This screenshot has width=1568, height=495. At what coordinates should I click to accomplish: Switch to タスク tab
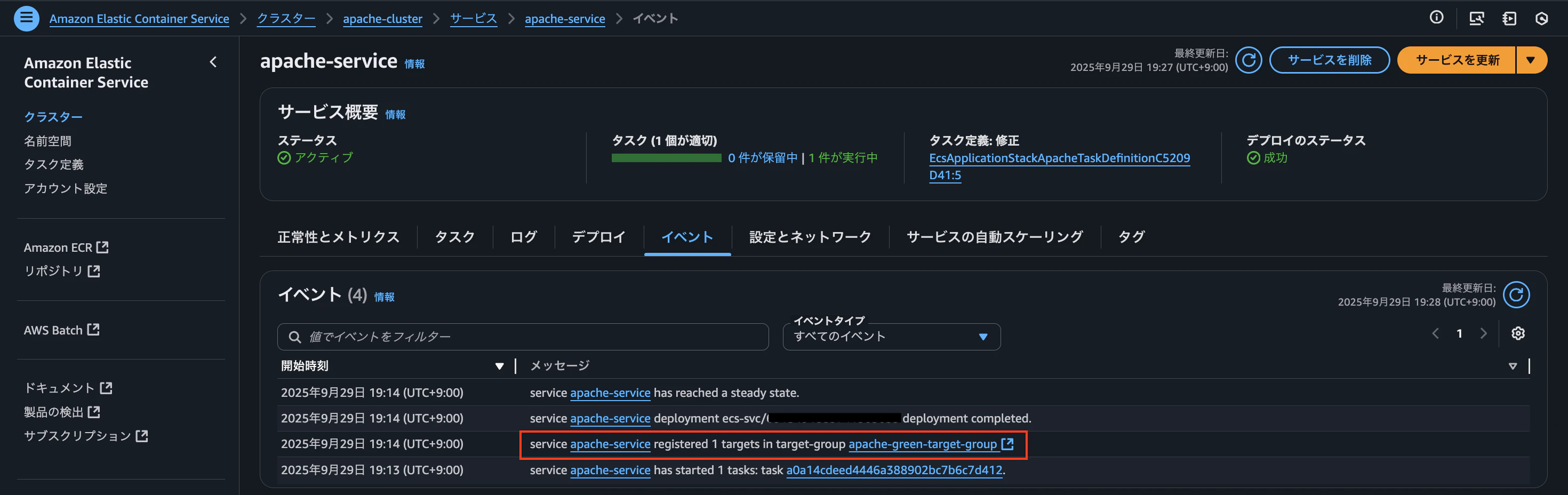pyautogui.click(x=455, y=237)
